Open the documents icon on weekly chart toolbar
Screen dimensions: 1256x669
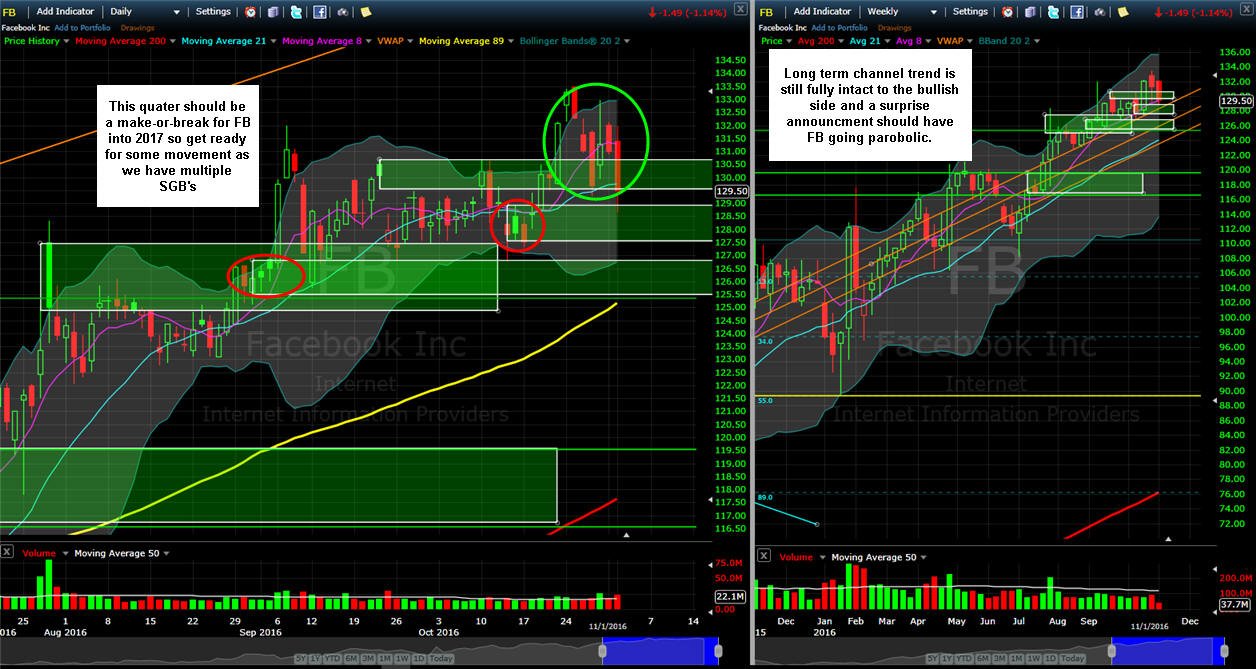click(x=1030, y=12)
